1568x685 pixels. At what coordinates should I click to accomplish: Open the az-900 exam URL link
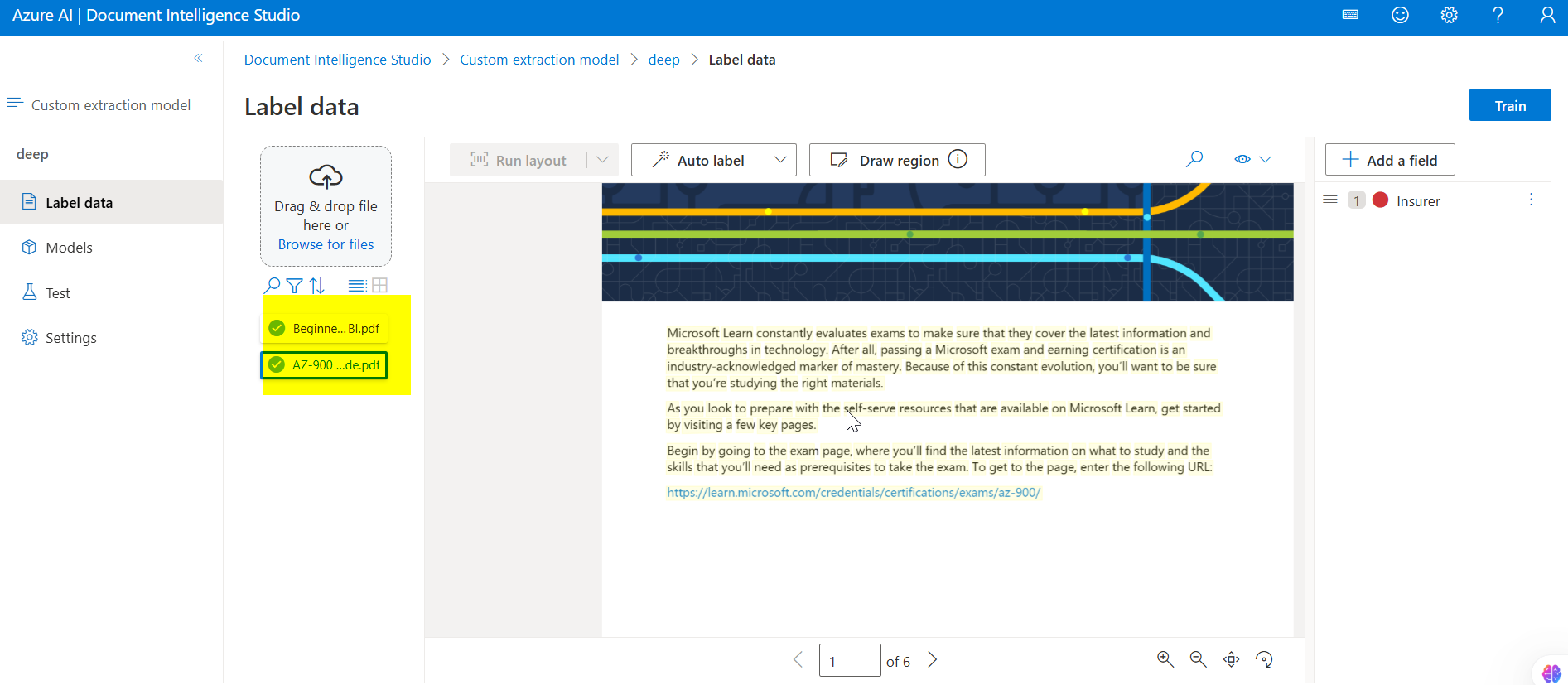(x=853, y=492)
